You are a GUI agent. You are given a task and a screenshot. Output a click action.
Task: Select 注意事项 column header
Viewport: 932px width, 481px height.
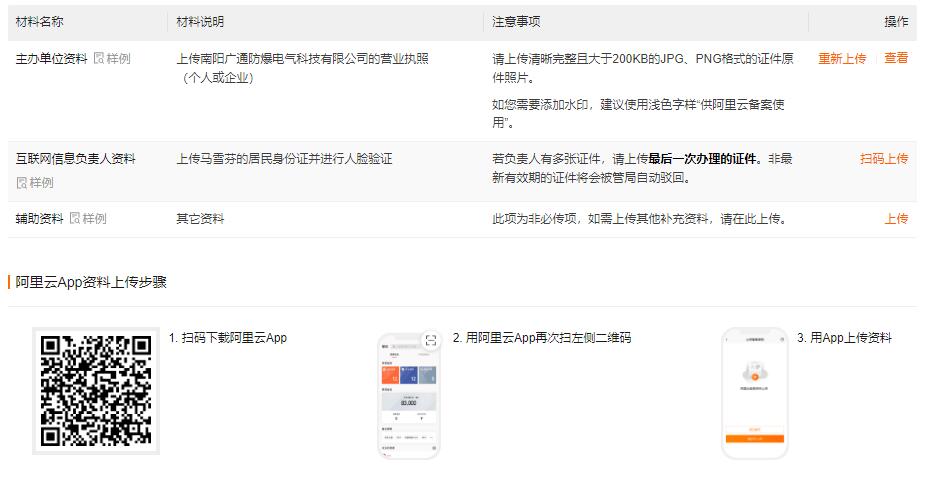516,22
